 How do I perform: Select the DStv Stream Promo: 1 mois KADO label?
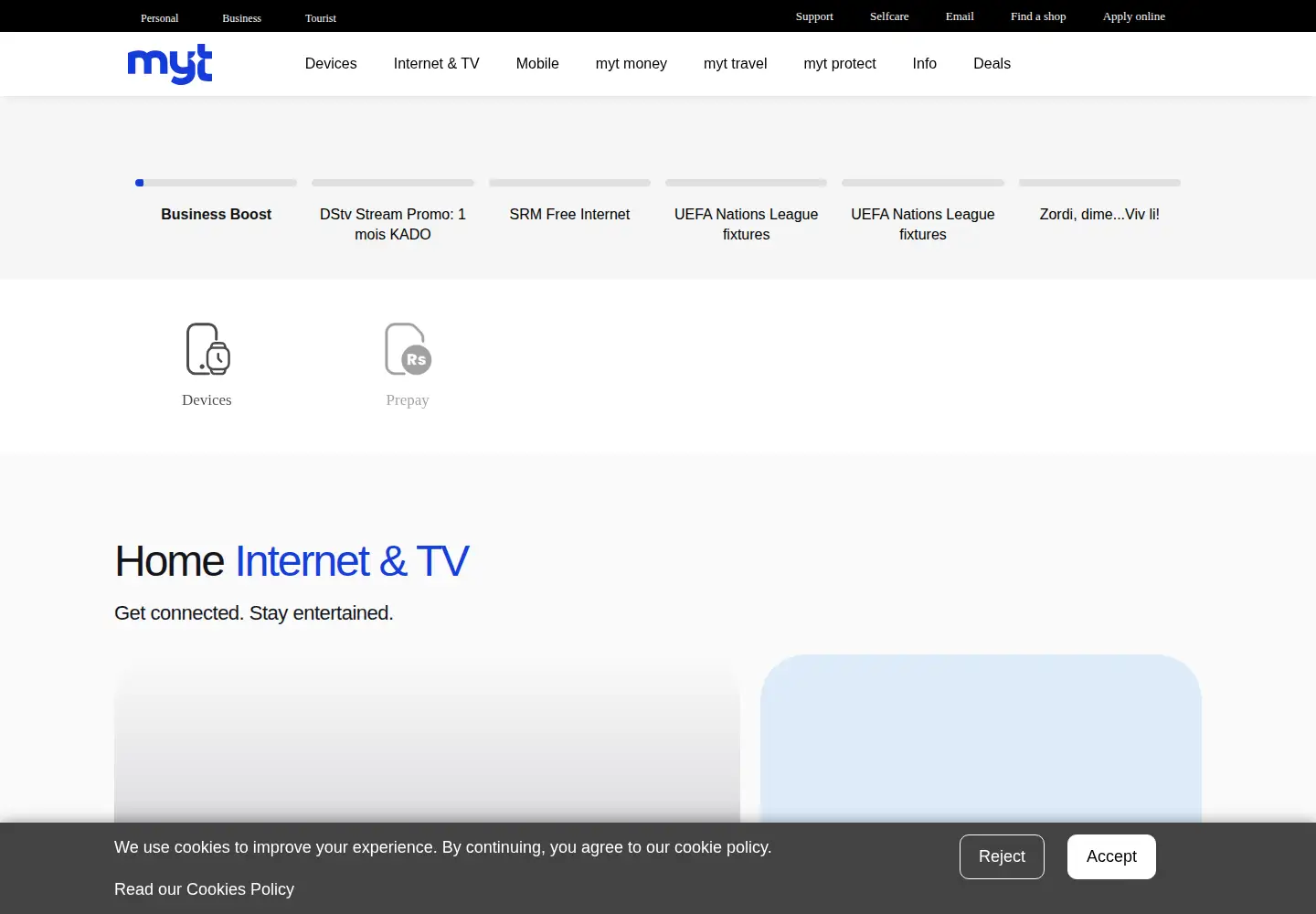(x=393, y=224)
